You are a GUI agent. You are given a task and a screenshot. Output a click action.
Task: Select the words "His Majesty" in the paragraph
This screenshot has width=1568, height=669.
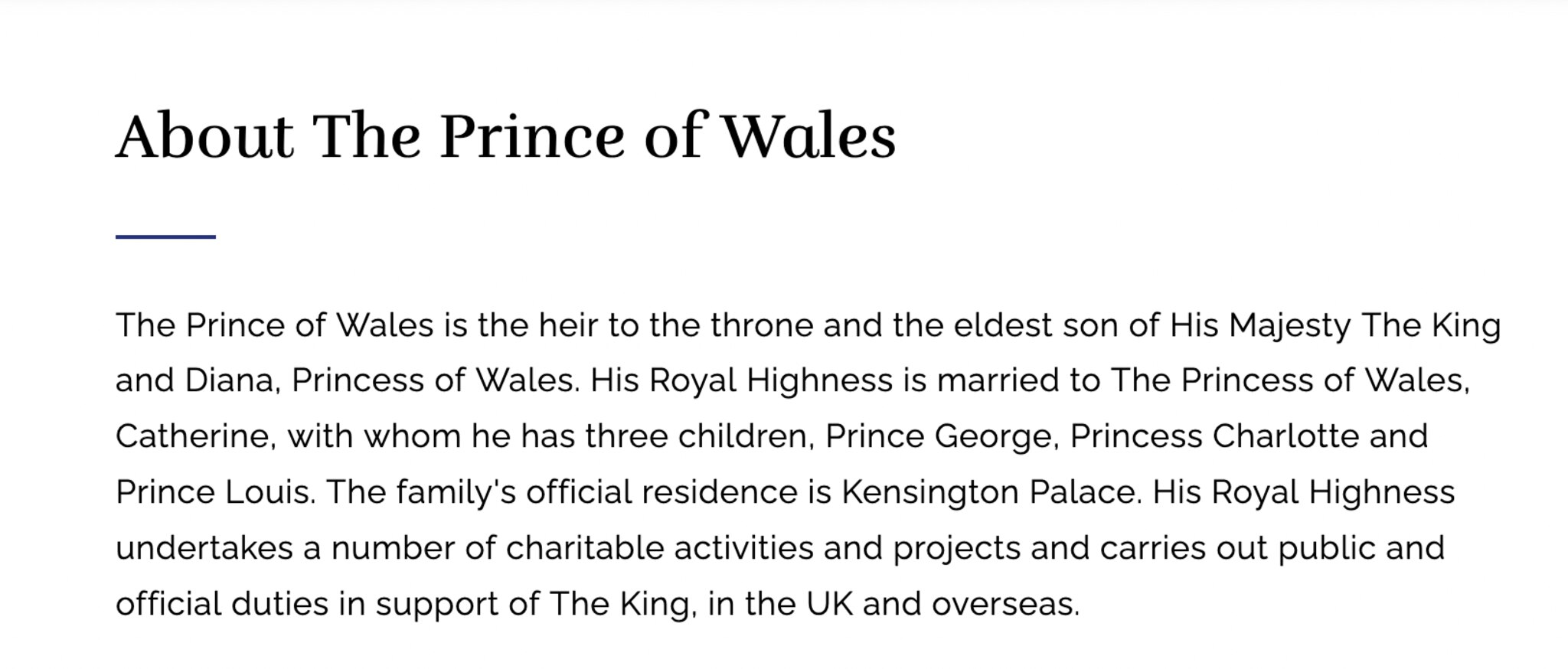(x=1259, y=325)
